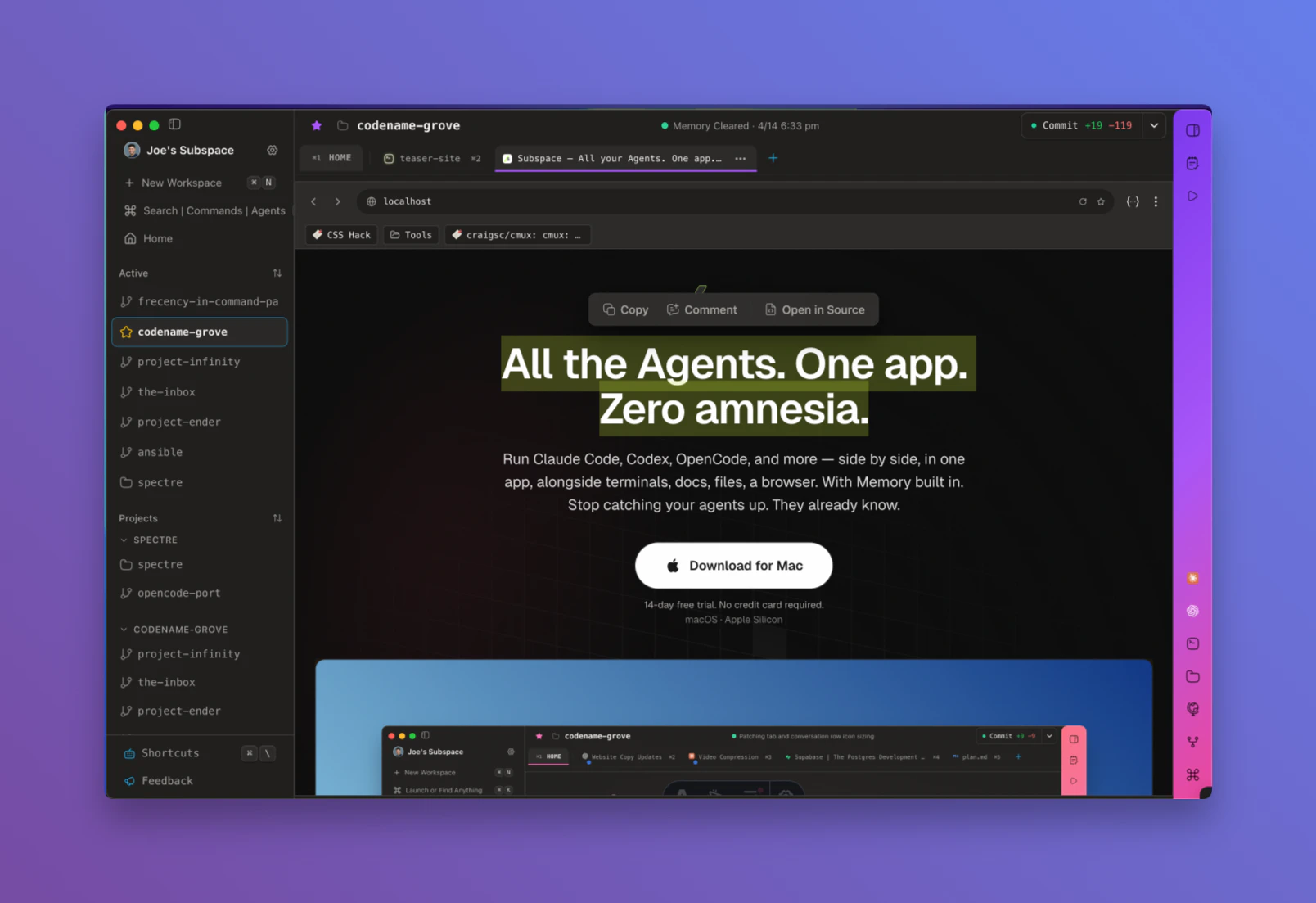This screenshot has height=903, width=1316.
Task: Open Search | Commands | Agents
Action: coord(205,210)
